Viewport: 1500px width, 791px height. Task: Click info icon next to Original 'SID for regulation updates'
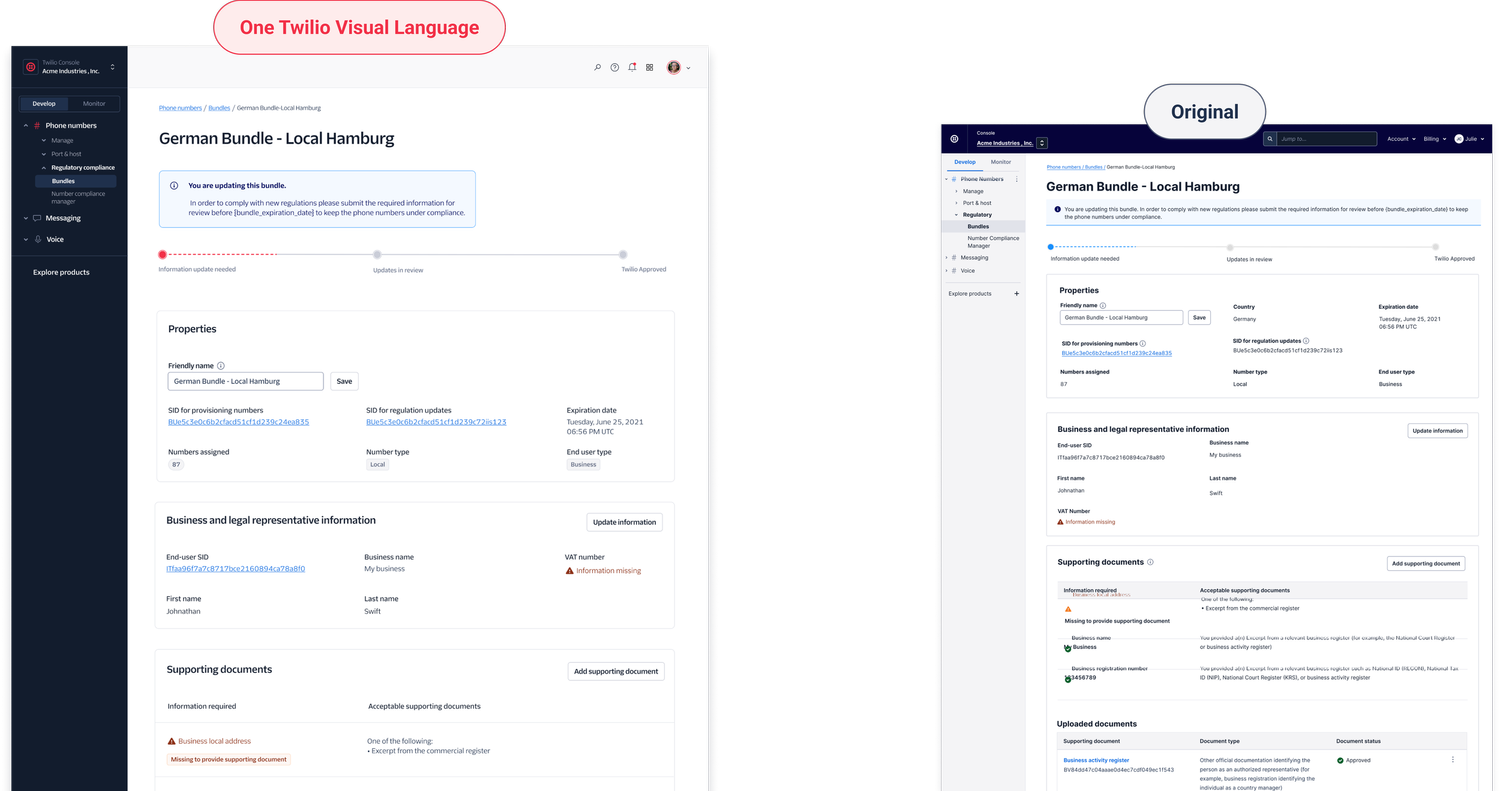(x=1306, y=341)
